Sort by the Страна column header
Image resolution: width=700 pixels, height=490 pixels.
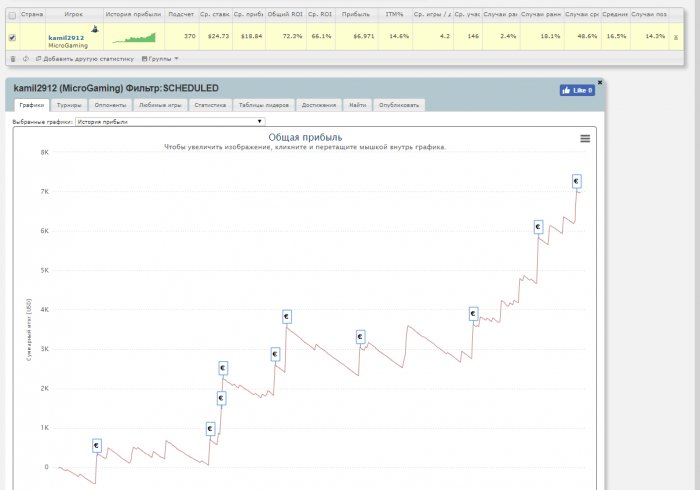(32, 14)
